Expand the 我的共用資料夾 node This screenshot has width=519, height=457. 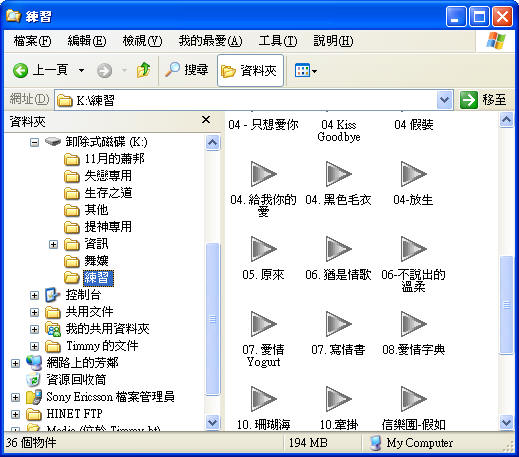point(34,329)
